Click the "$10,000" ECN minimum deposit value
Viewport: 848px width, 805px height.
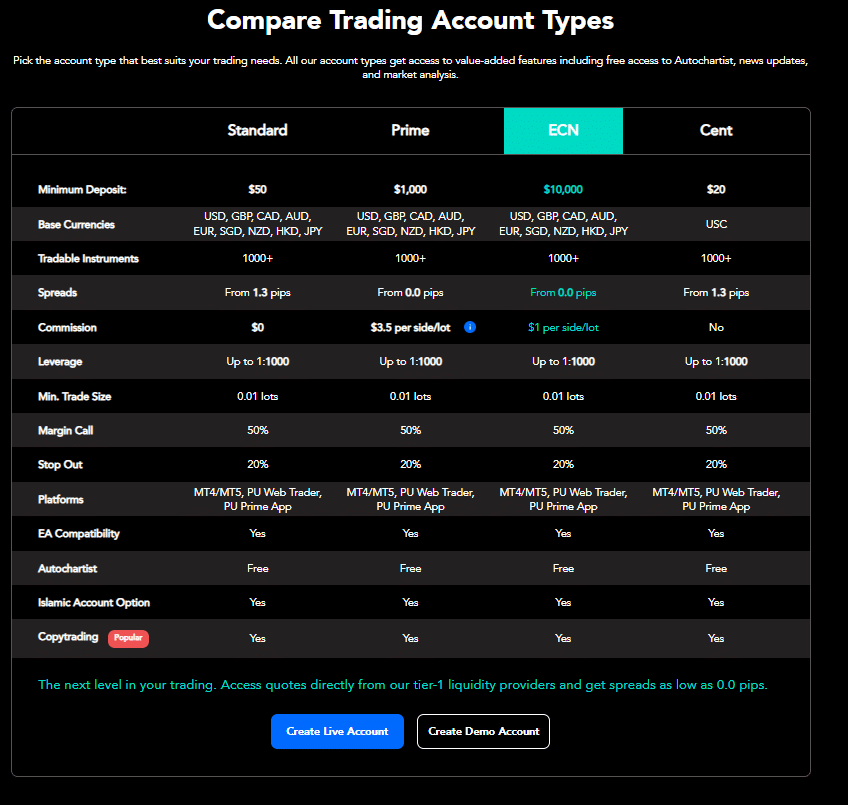point(563,190)
